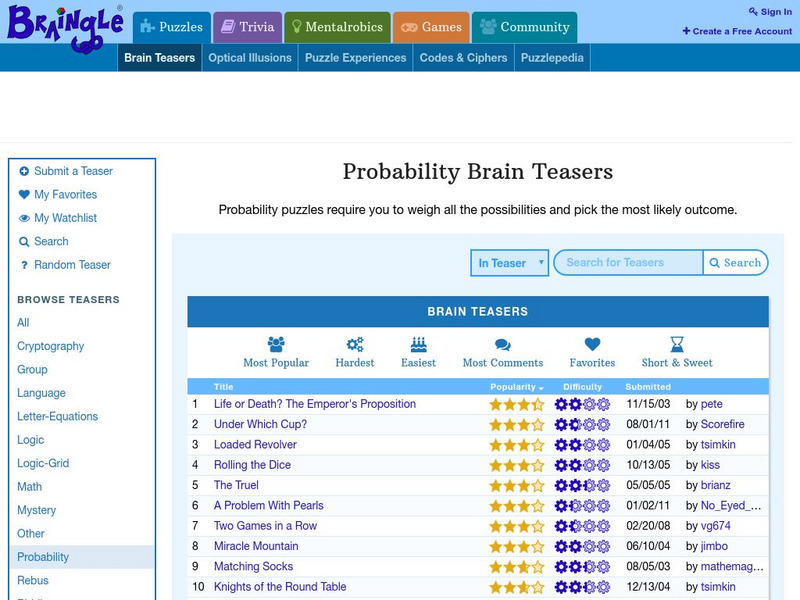Click the Favorites heart icon
This screenshot has height=600, width=800.
pyautogui.click(x=592, y=345)
